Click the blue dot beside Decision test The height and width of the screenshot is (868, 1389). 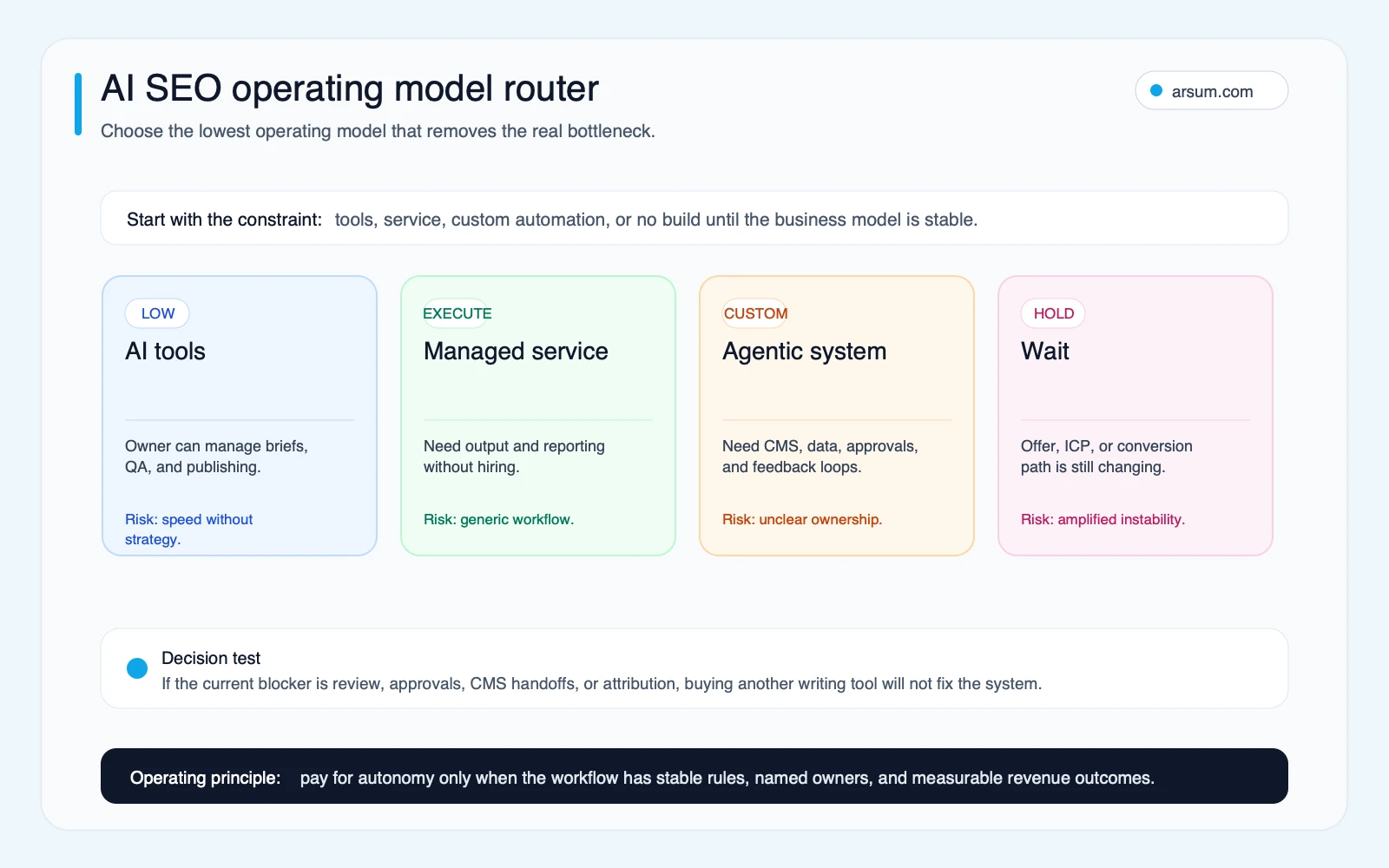pyautogui.click(x=137, y=668)
